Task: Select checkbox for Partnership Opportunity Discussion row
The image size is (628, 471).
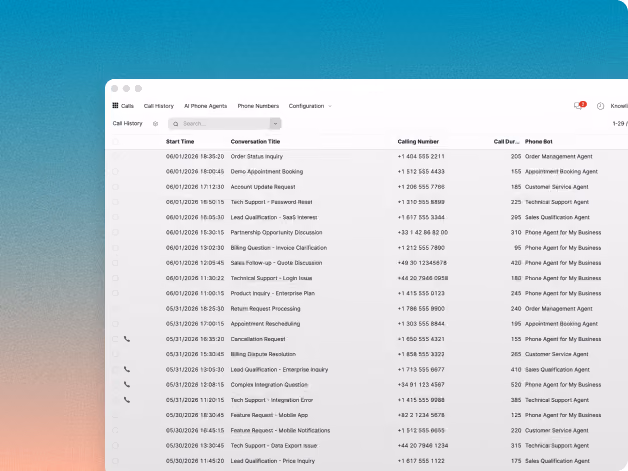Action: (115, 232)
